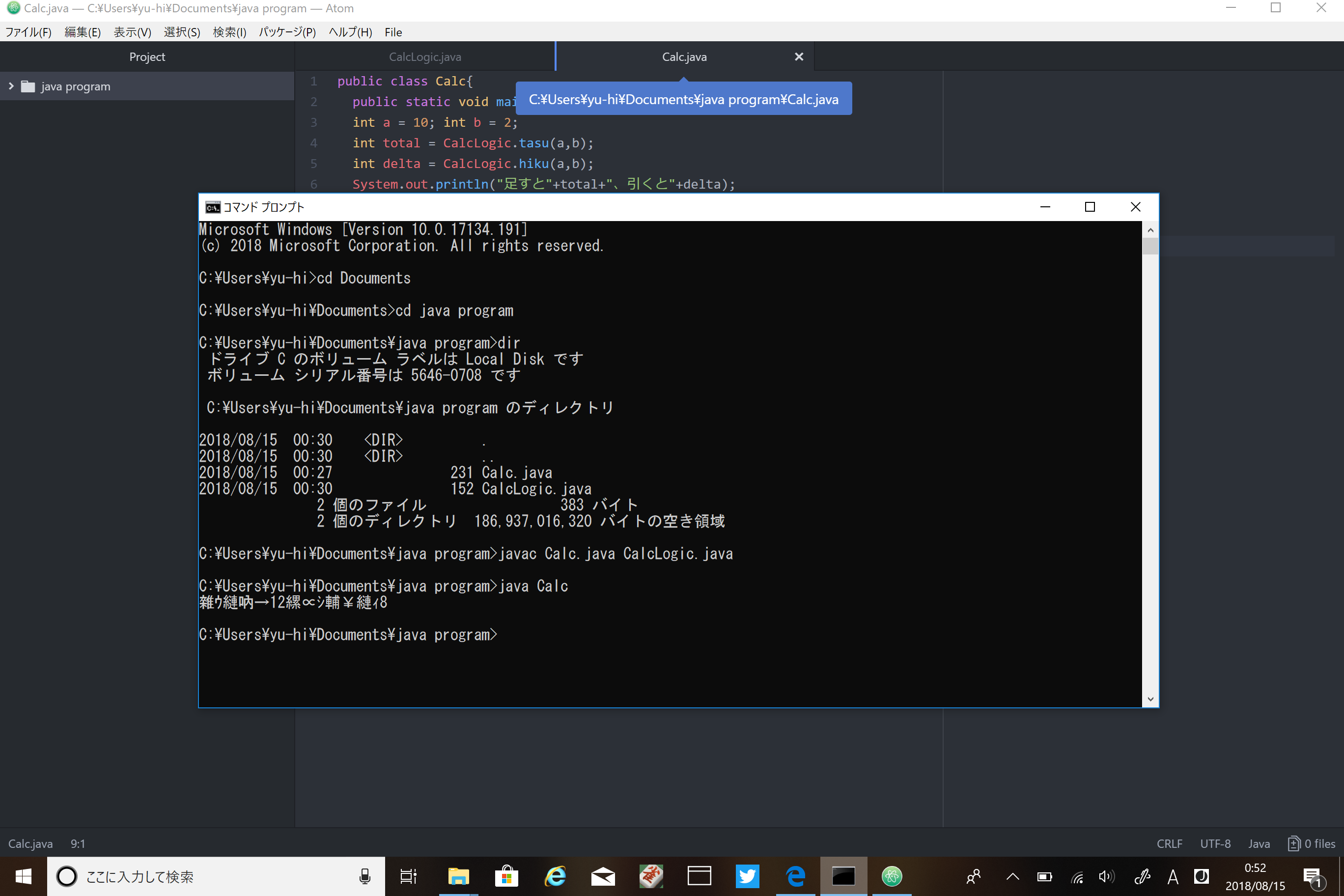Close the command prompt window
Screen dimensions: 1344x896
tap(1135, 207)
